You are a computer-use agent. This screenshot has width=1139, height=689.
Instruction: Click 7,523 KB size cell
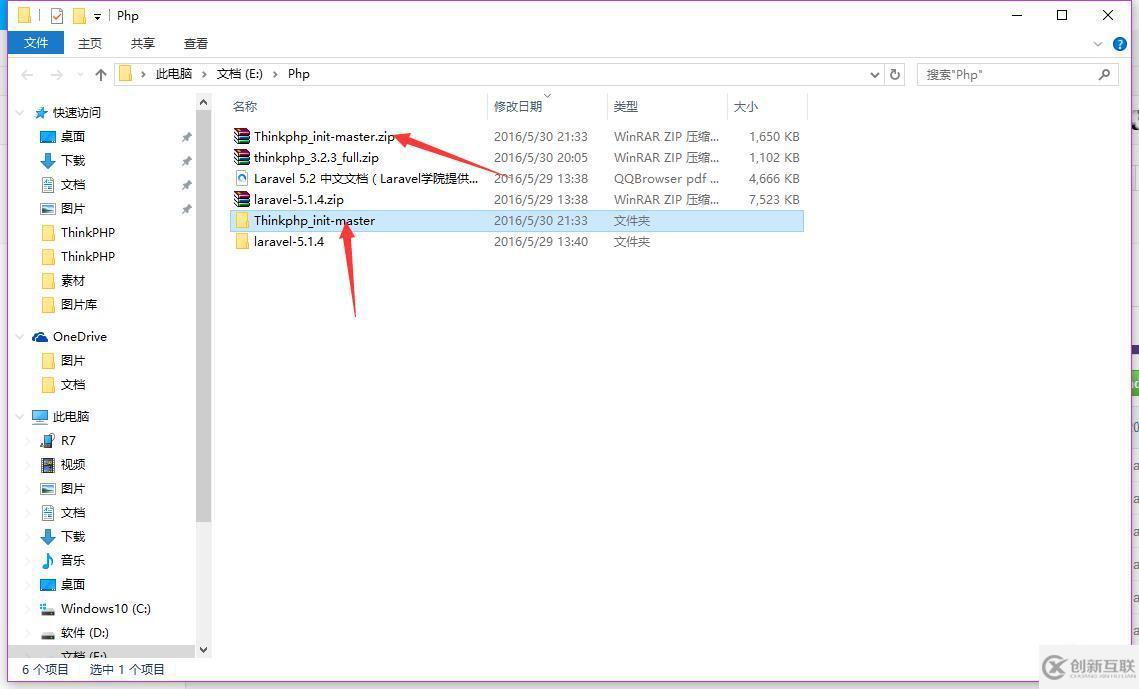pos(774,199)
